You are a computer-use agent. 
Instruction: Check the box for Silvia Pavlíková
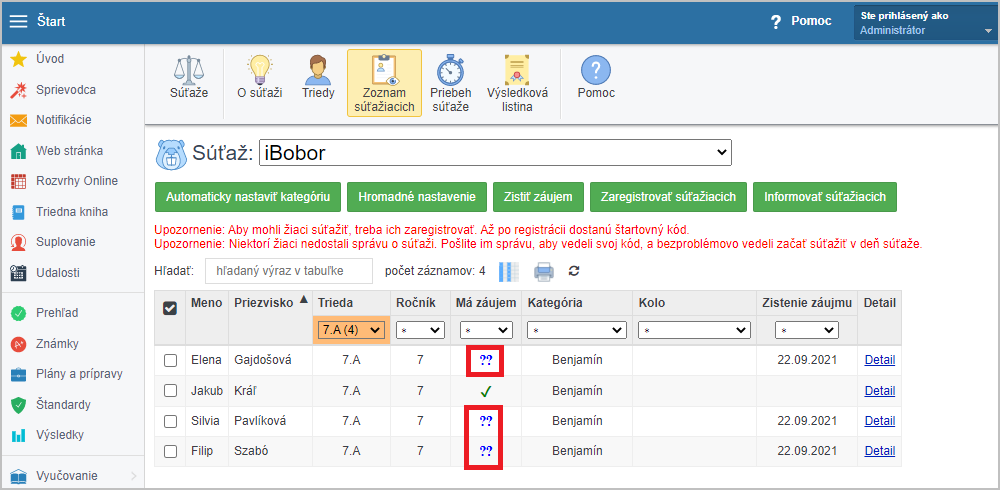(170, 421)
